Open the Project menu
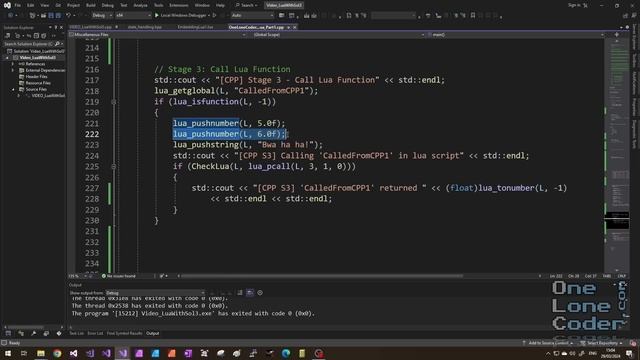Viewport: 640px width, 360px height. [73, 5]
